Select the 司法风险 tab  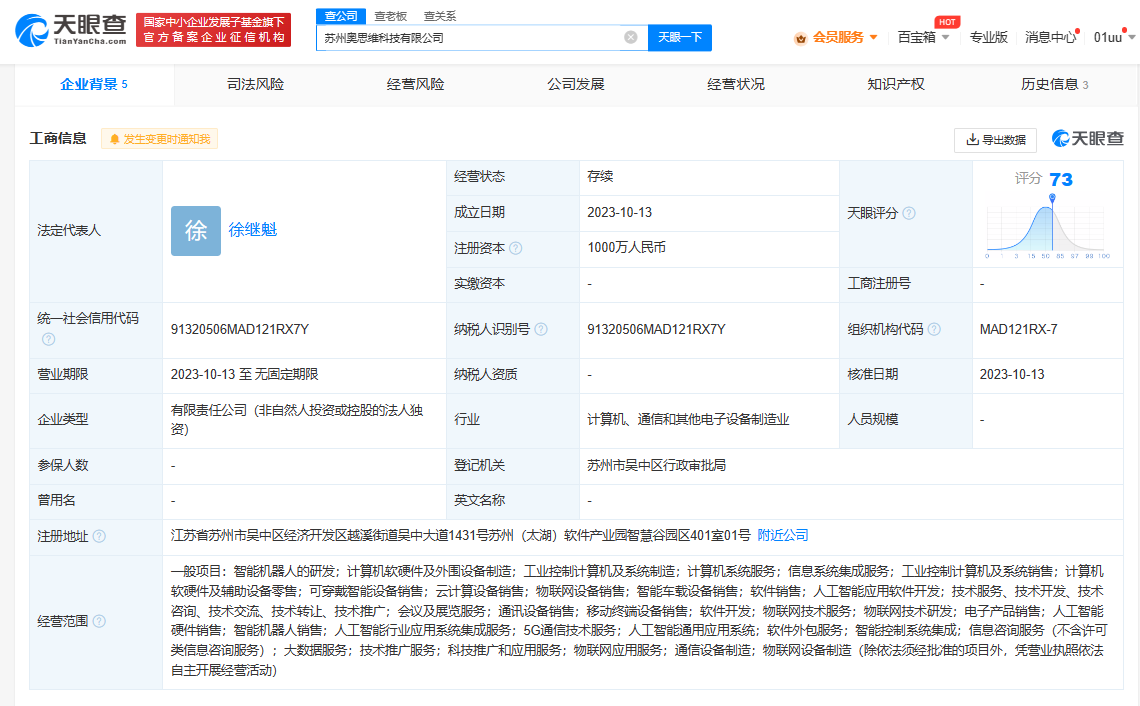255,84
